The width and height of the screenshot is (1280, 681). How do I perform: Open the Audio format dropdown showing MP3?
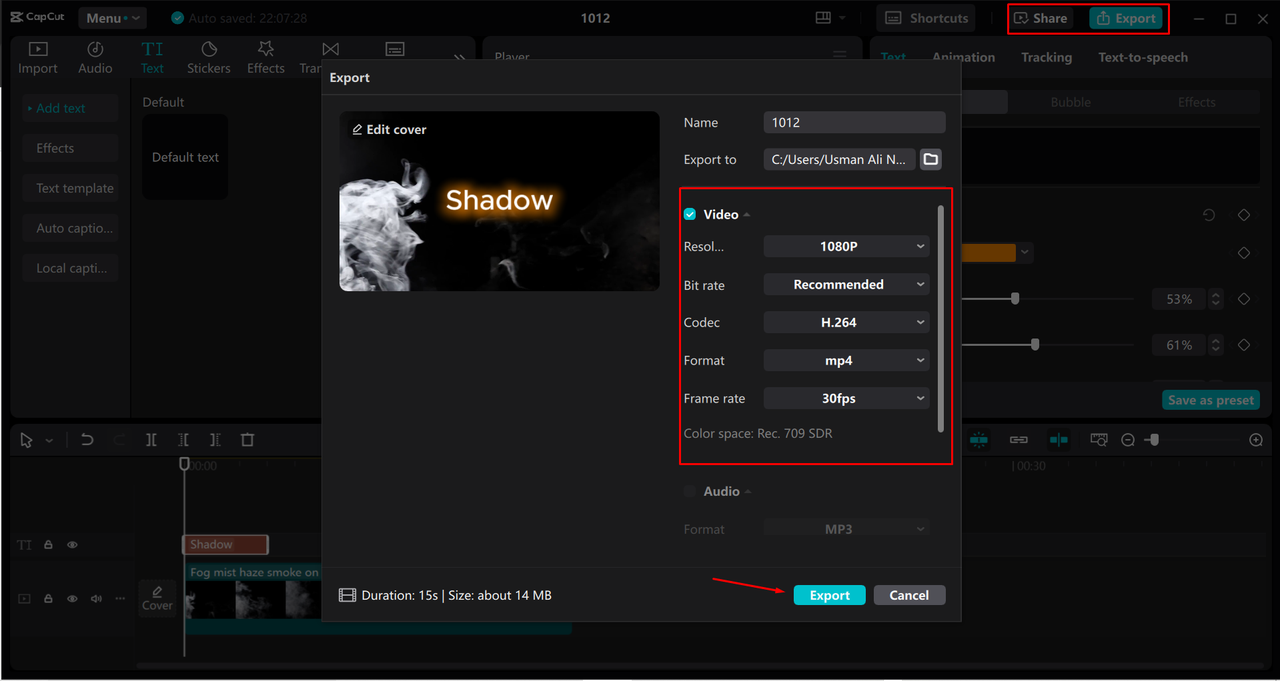[x=847, y=529]
